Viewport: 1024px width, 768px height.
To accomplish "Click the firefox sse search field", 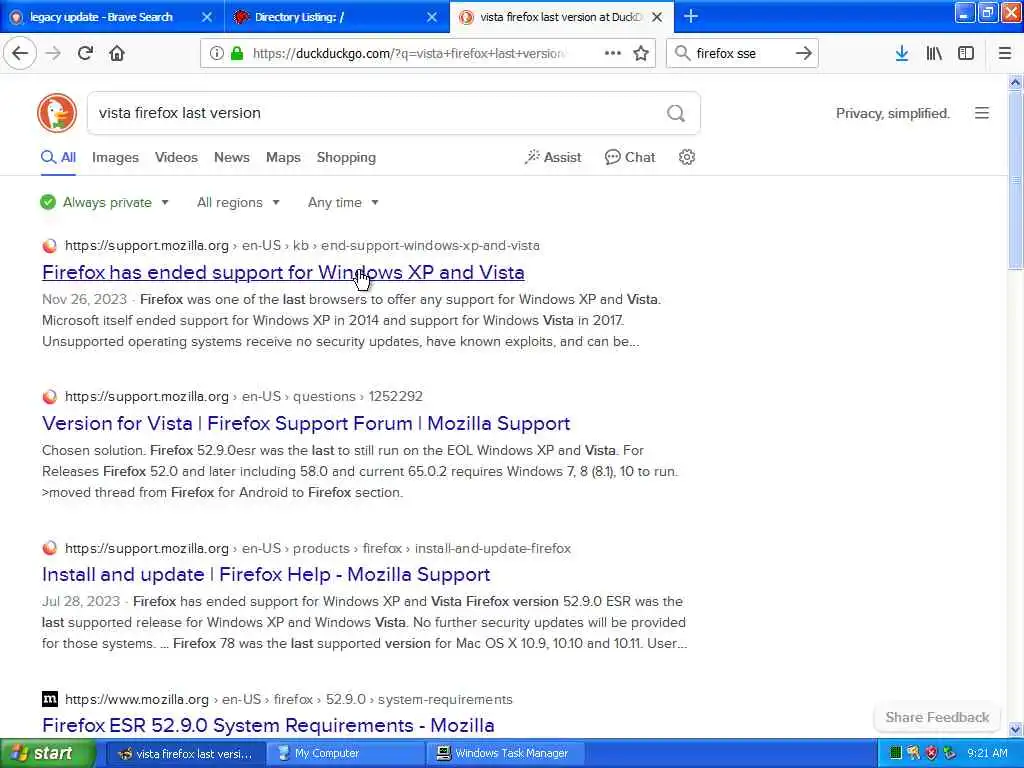I will point(741,53).
